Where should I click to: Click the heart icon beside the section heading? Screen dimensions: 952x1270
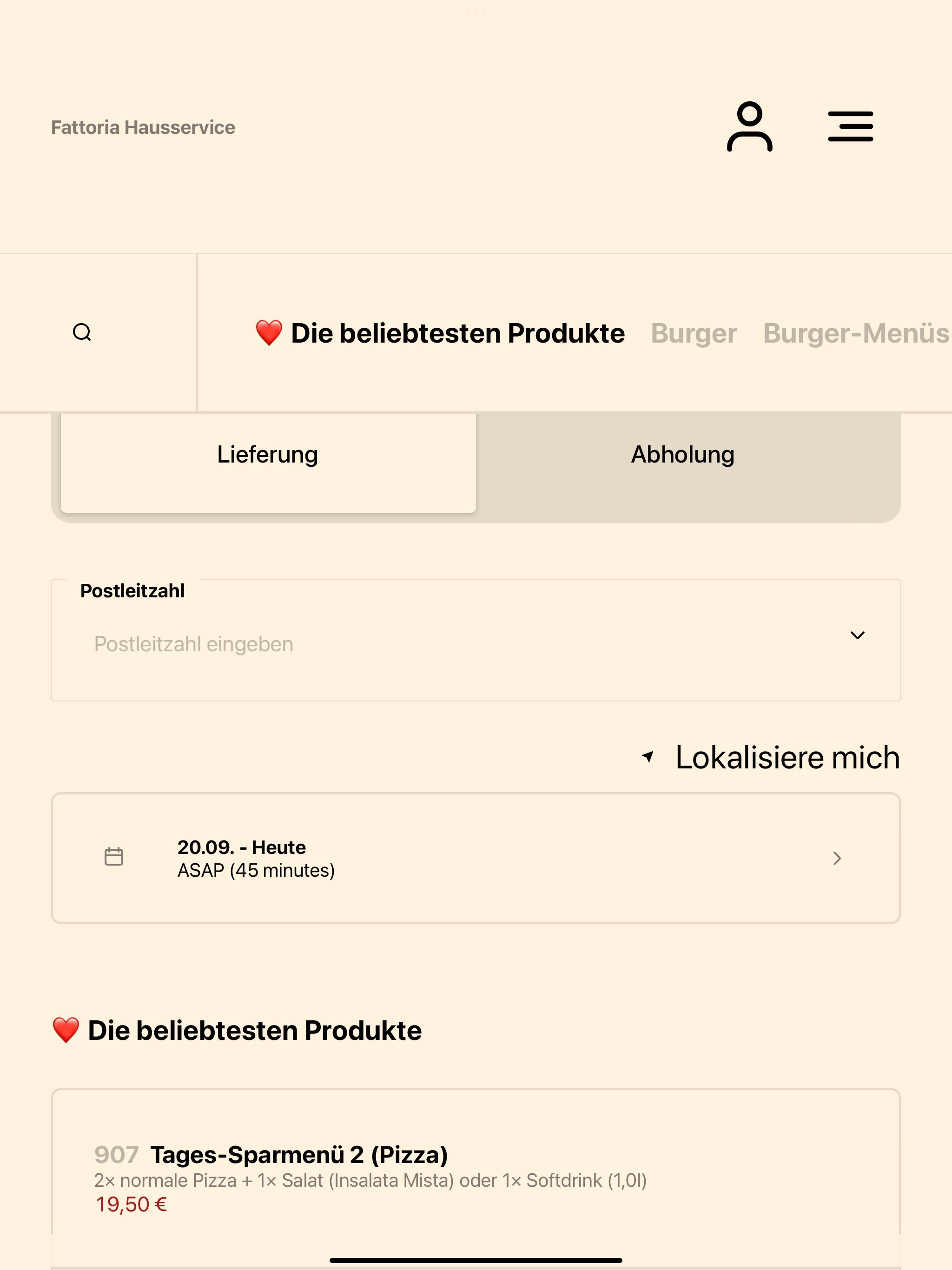(x=66, y=1030)
